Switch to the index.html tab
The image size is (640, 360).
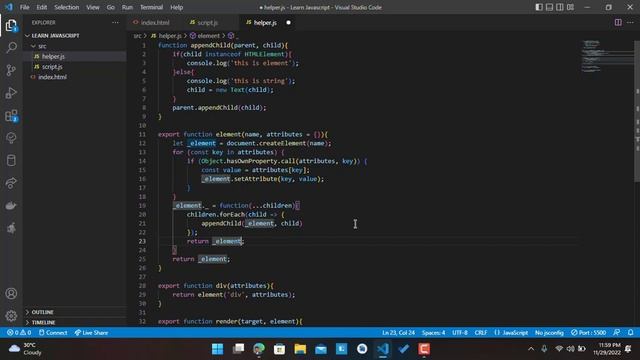tap(156, 22)
